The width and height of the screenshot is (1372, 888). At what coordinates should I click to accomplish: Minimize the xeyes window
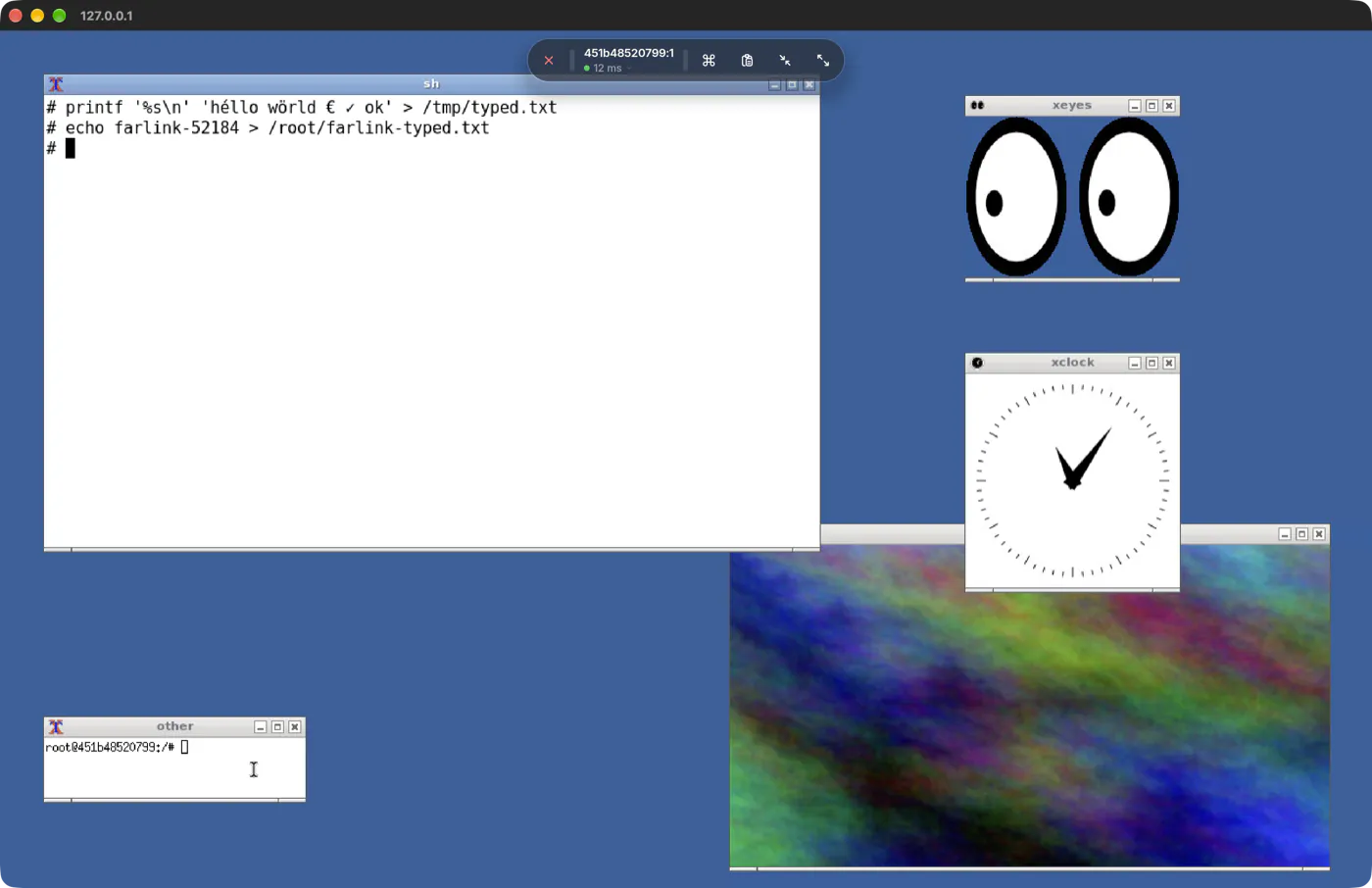pyautogui.click(x=1135, y=106)
